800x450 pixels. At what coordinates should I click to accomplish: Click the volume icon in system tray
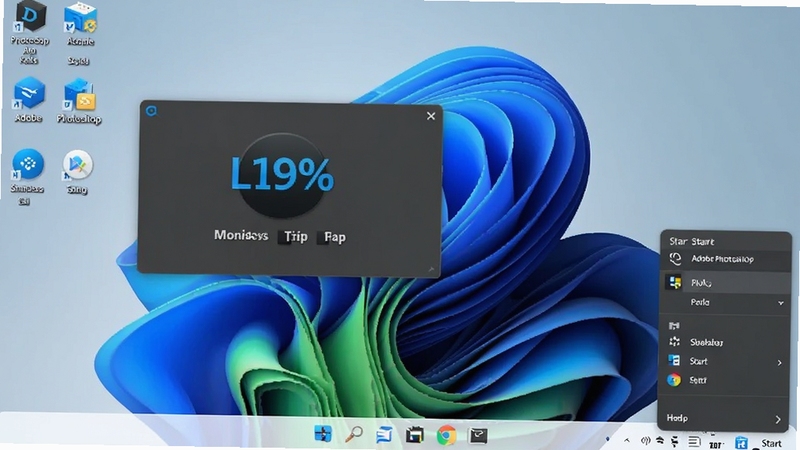tap(645, 440)
